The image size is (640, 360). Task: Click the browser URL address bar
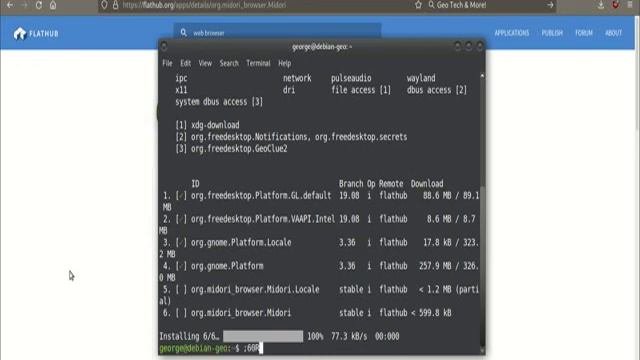(x=261, y=5)
